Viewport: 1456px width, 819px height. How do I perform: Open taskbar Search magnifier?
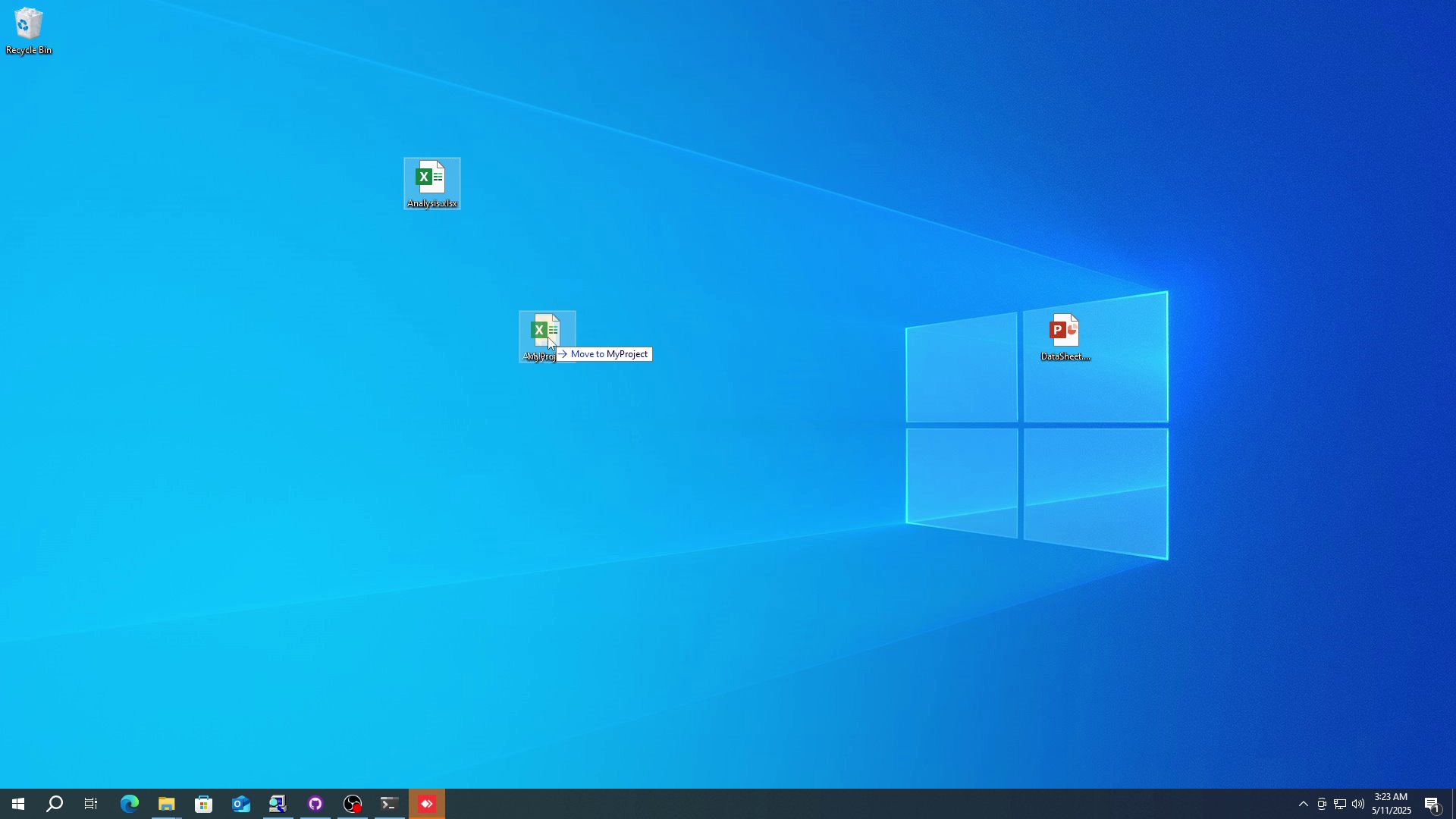click(x=55, y=804)
